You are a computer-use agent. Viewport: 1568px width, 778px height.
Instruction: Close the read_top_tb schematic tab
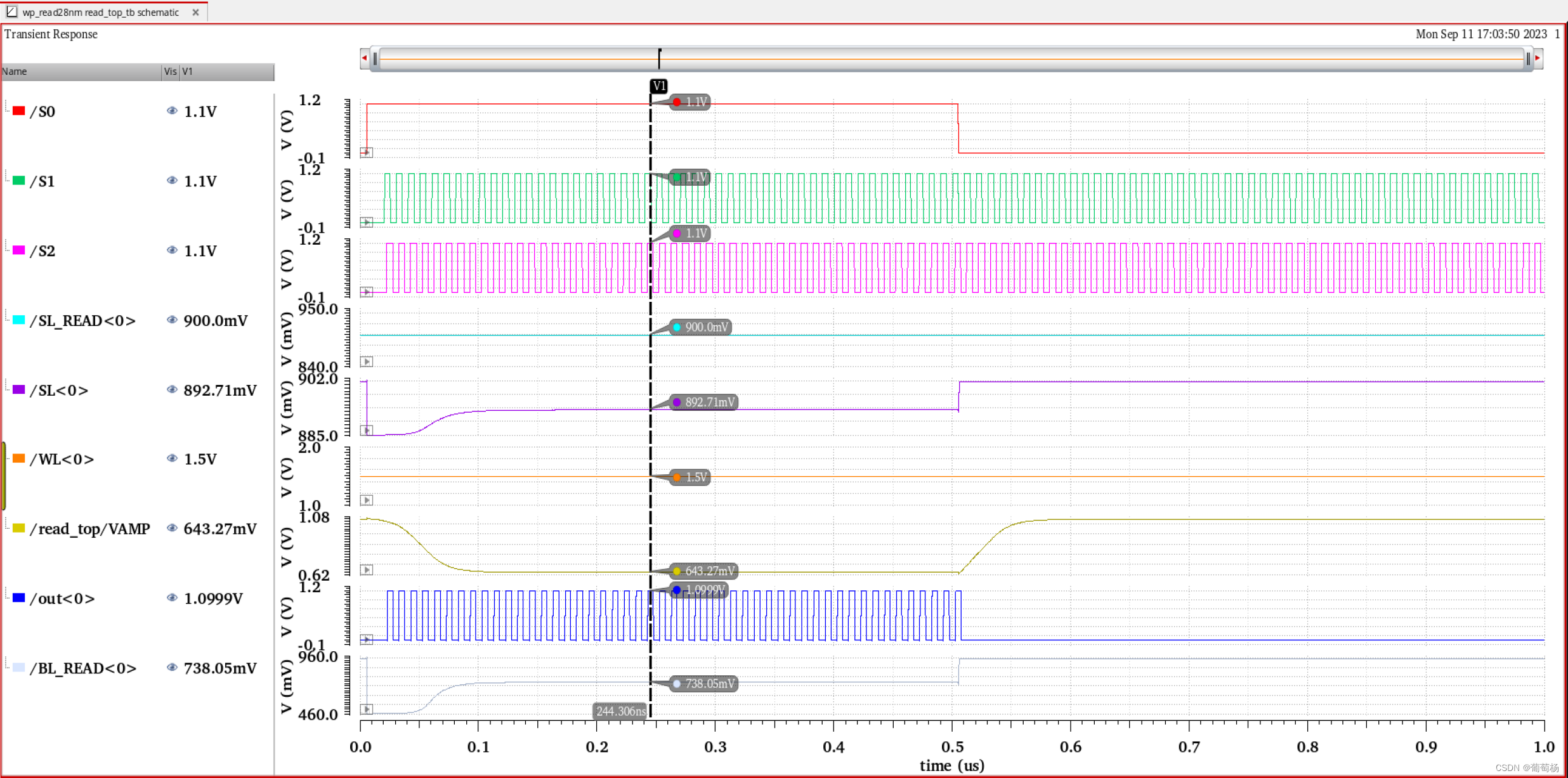click(x=195, y=12)
